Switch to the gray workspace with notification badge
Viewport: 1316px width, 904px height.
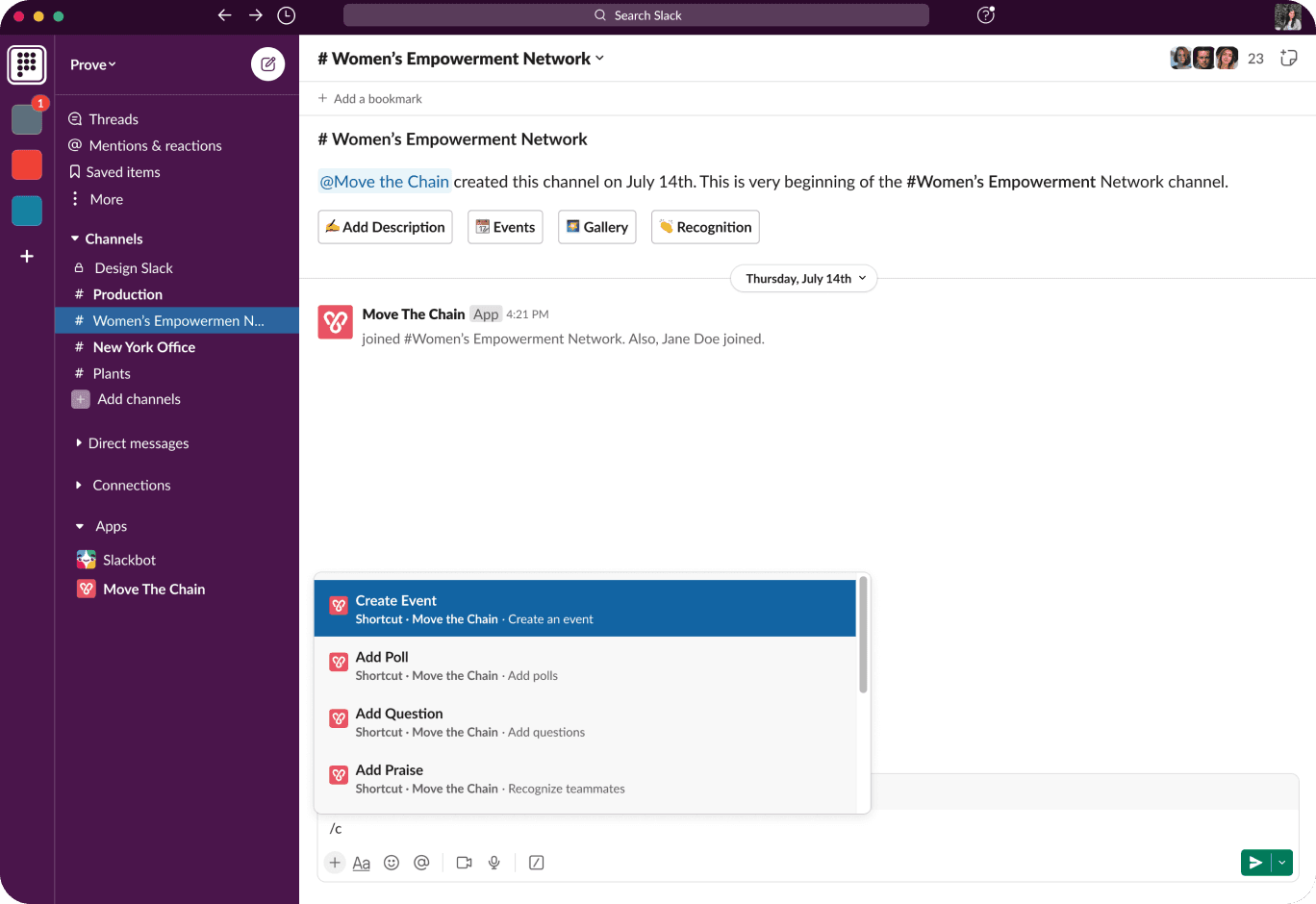tap(27, 119)
